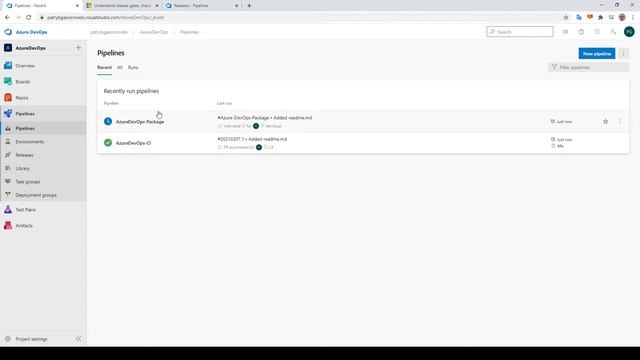
Task: Switch to the Runs tab
Action: coord(133,67)
